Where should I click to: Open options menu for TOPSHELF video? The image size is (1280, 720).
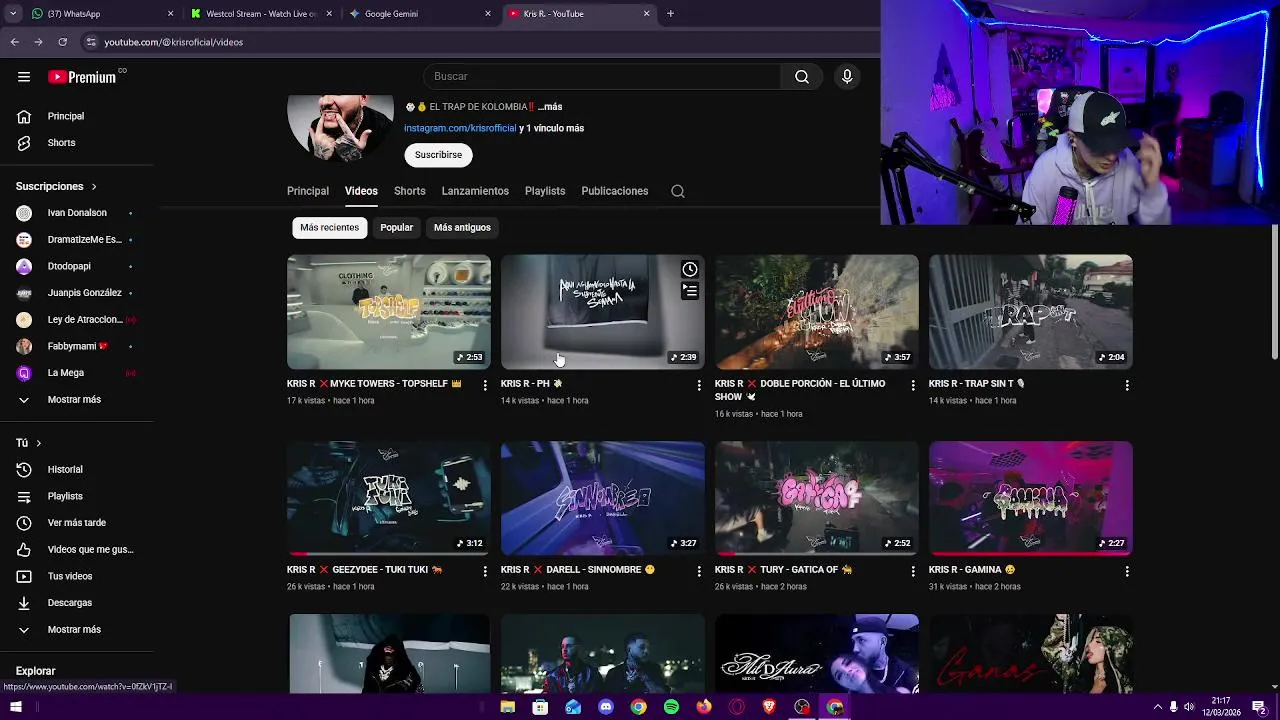[485, 385]
